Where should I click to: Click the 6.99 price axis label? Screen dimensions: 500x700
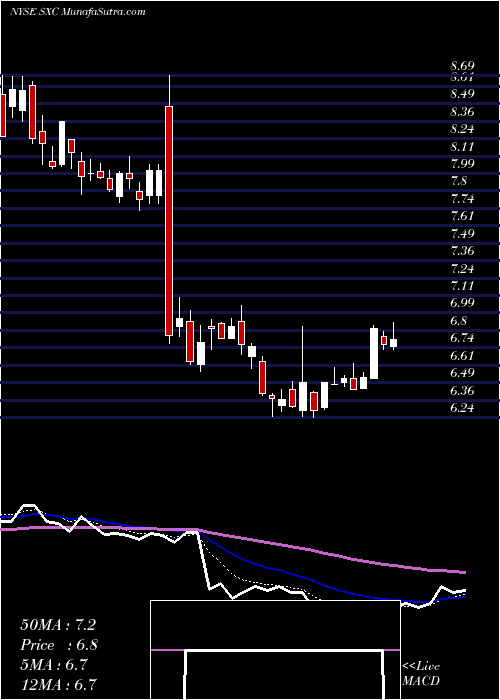(462, 303)
